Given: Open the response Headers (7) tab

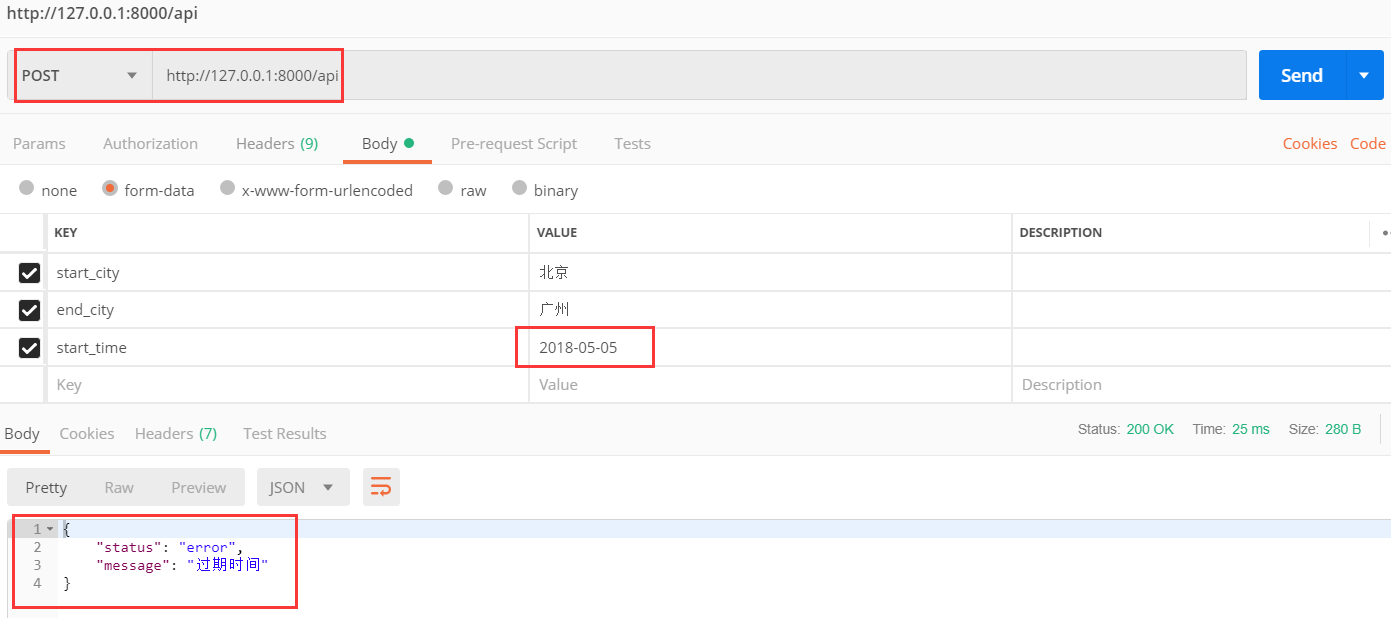Looking at the screenshot, I should click(176, 433).
